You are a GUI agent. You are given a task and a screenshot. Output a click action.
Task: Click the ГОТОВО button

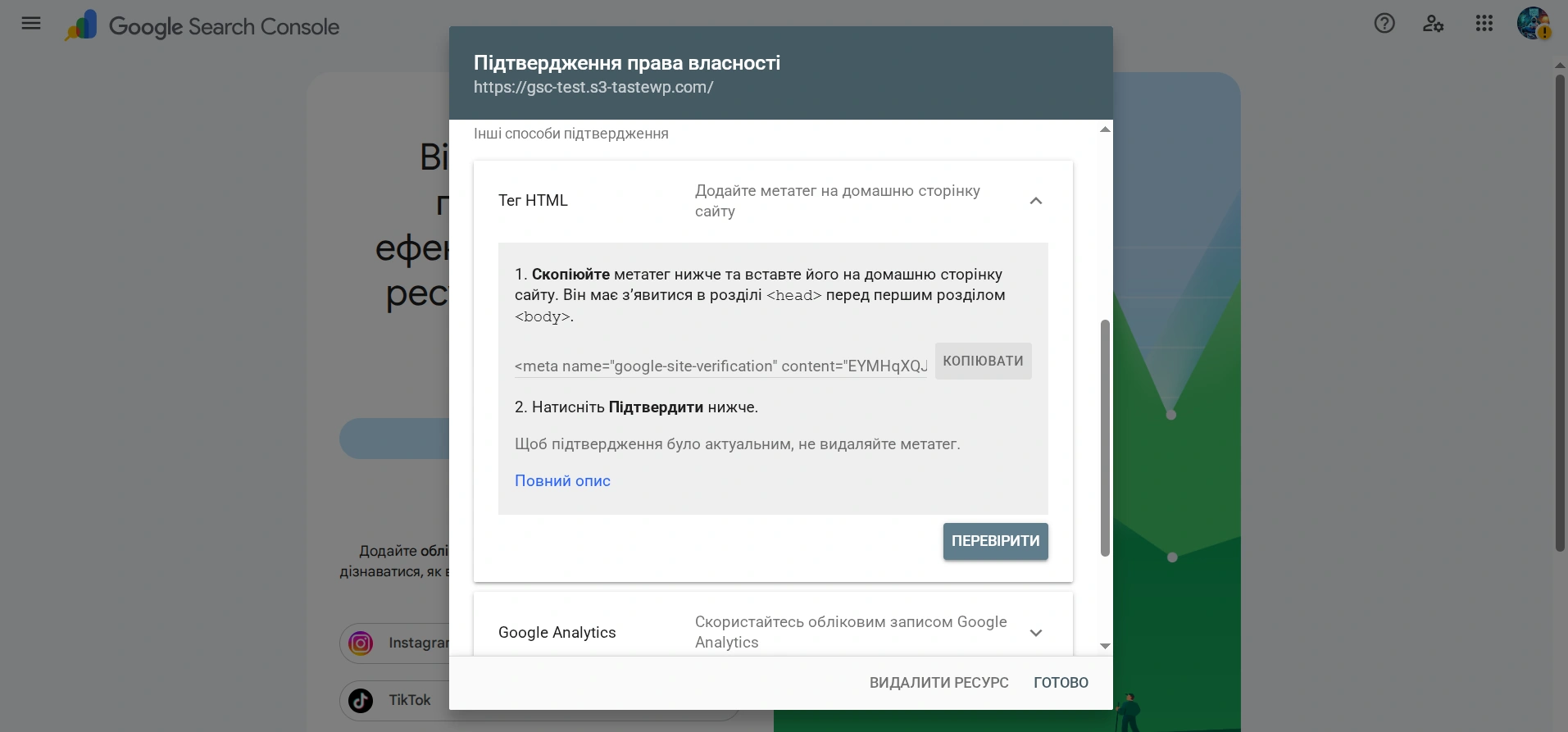pyautogui.click(x=1061, y=683)
